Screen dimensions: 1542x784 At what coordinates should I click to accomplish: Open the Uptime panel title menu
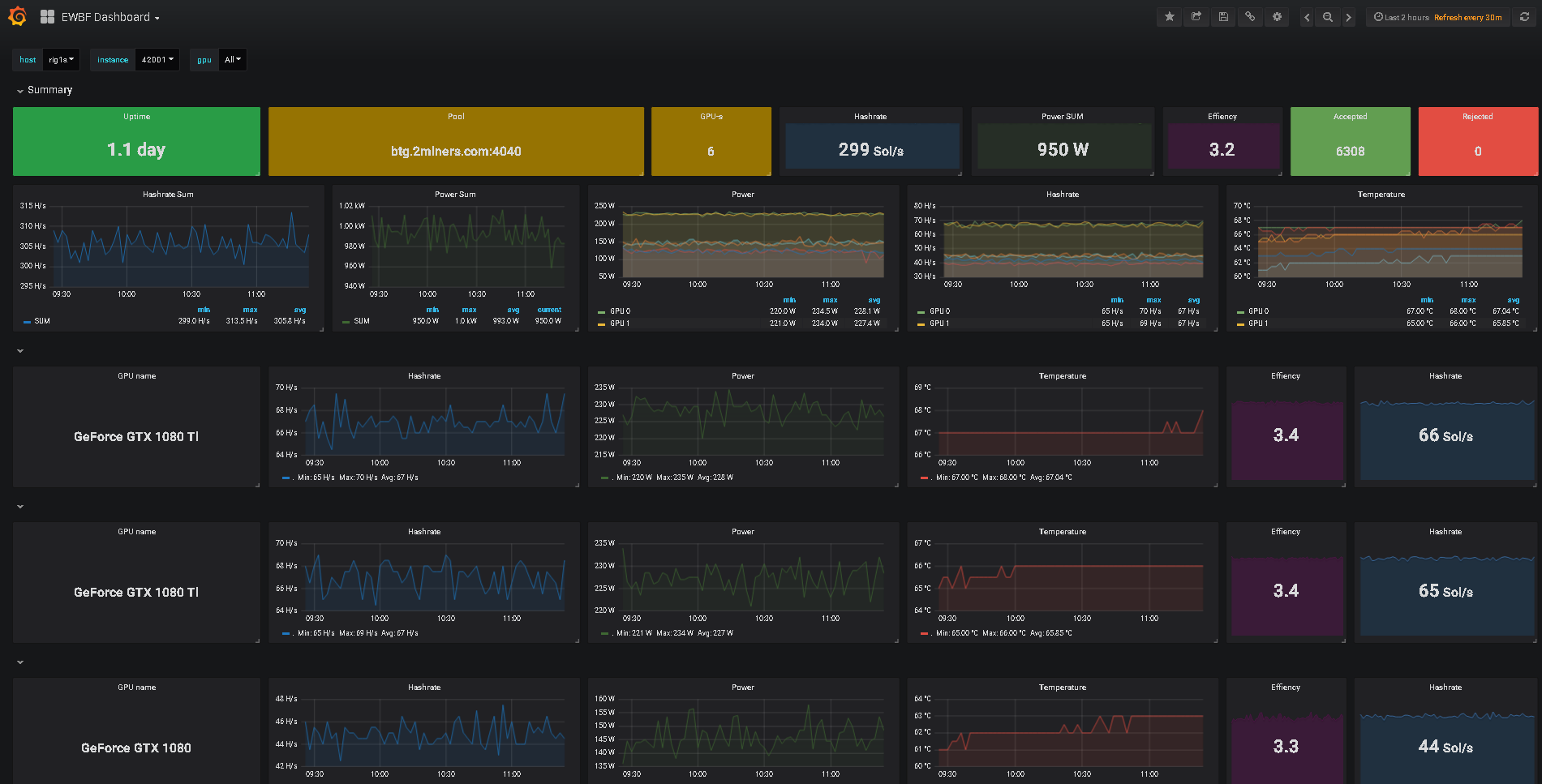136,117
